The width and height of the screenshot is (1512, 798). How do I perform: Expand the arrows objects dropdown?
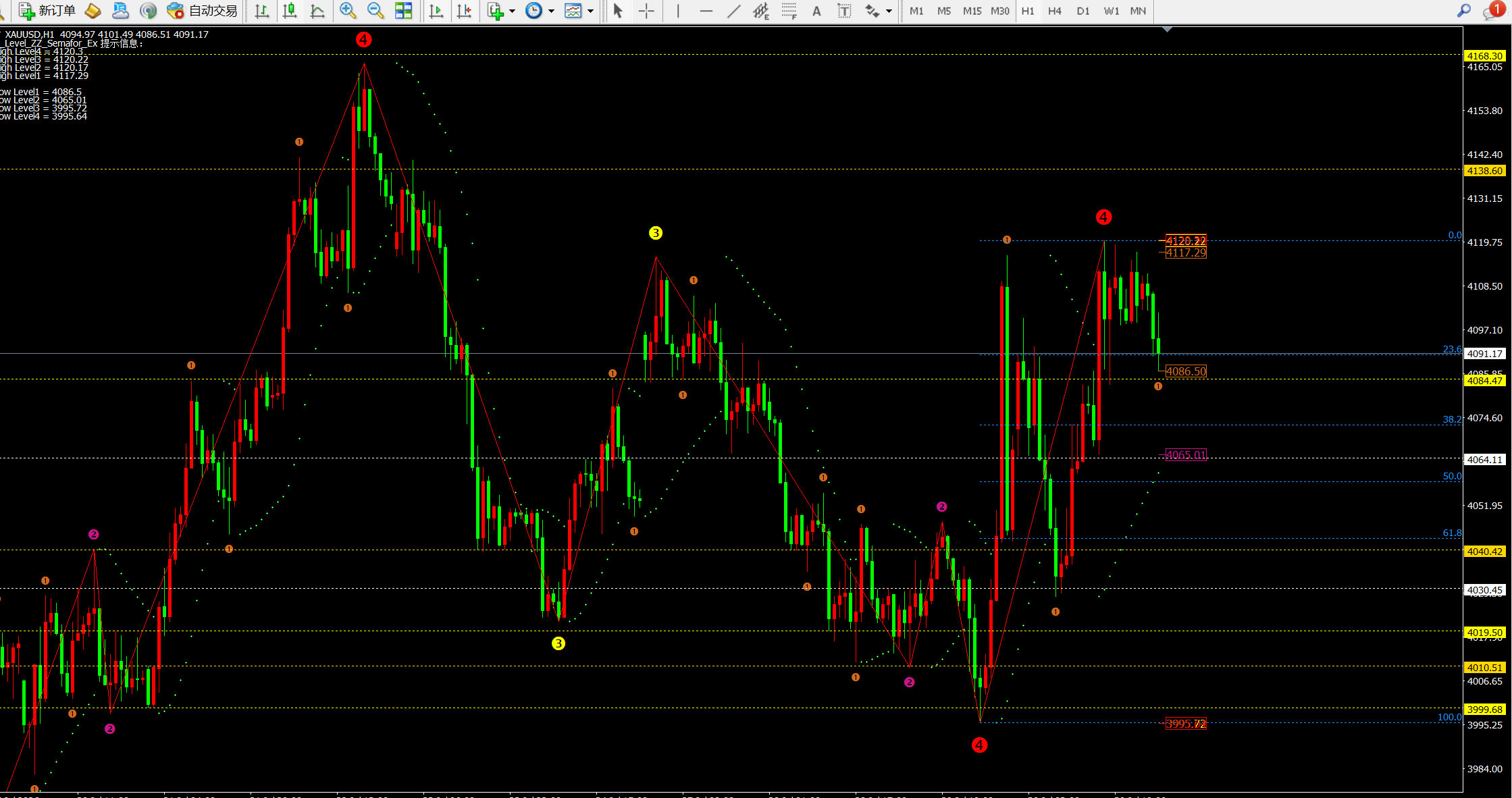tap(889, 11)
